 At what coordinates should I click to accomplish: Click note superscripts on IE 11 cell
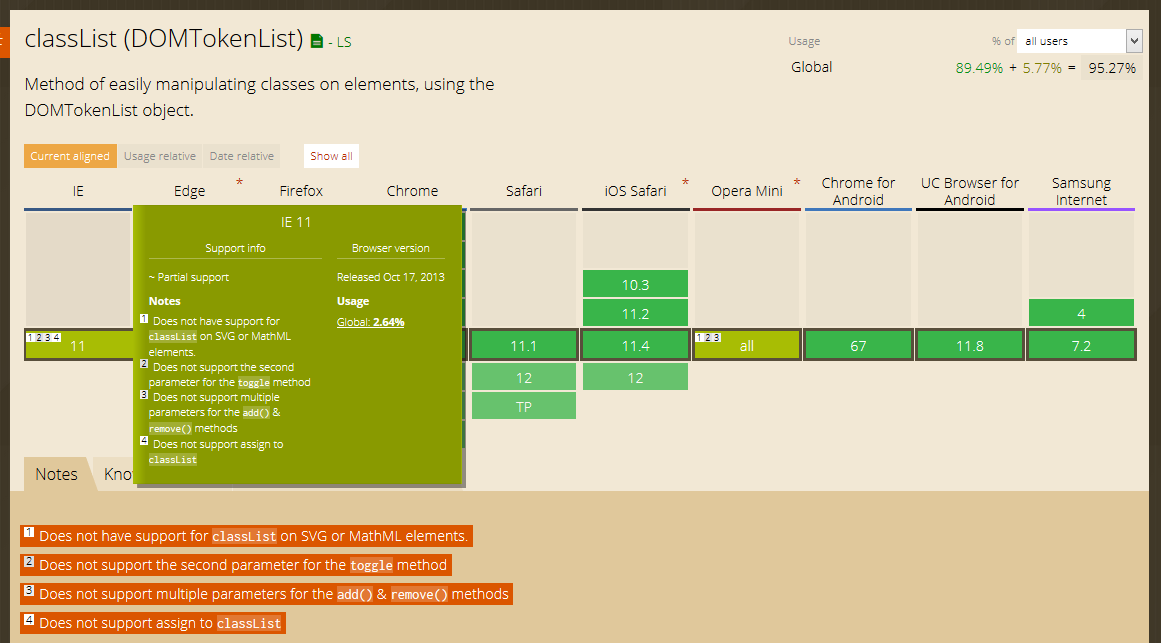click(x=44, y=337)
